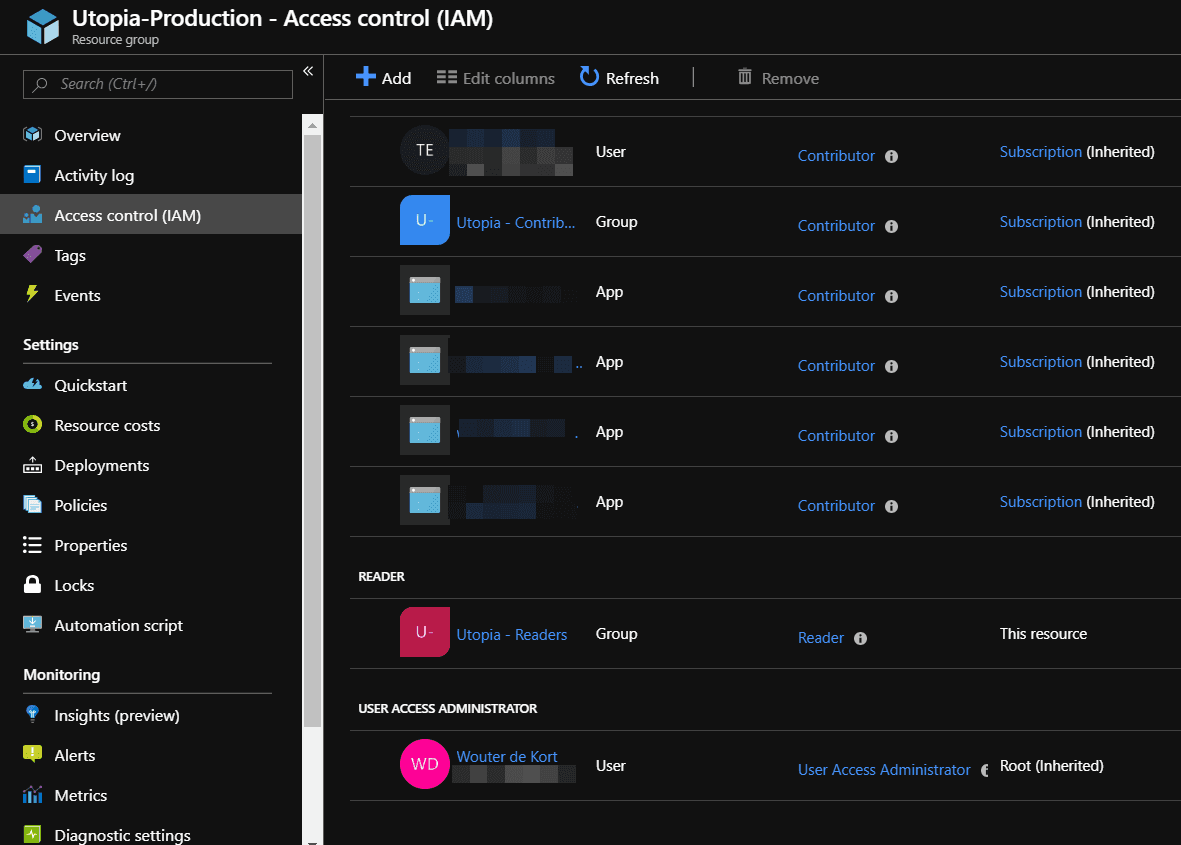This screenshot has width=1181, height=845.
Task: Click the Utopia-Production resource group cube icon
Action: pos(43,26)
